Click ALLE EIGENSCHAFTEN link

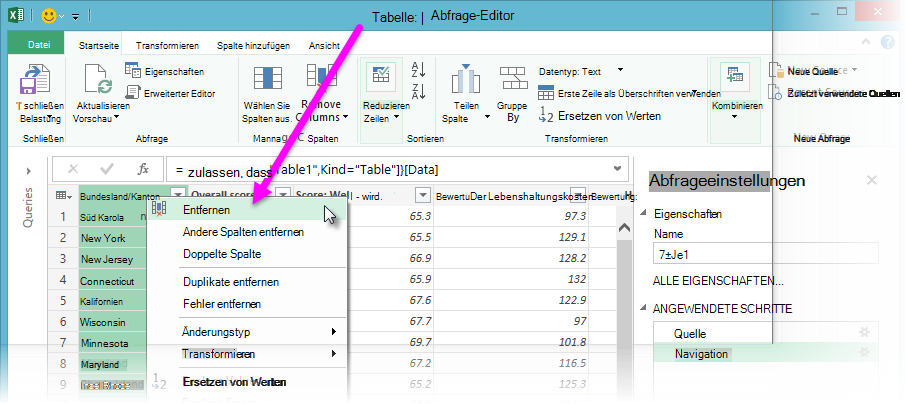point(718,281)
